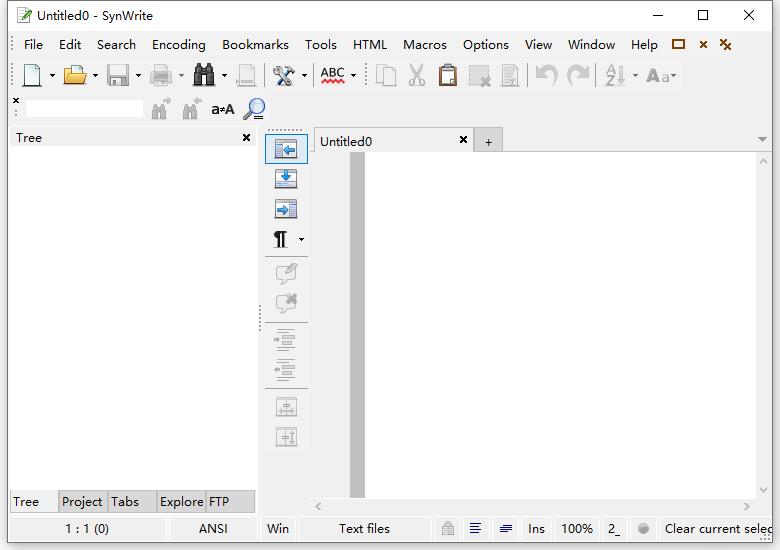780x550 pixels.
Task: Open the dropdown arrow beside Open folder icon
Action: [95, 76]
